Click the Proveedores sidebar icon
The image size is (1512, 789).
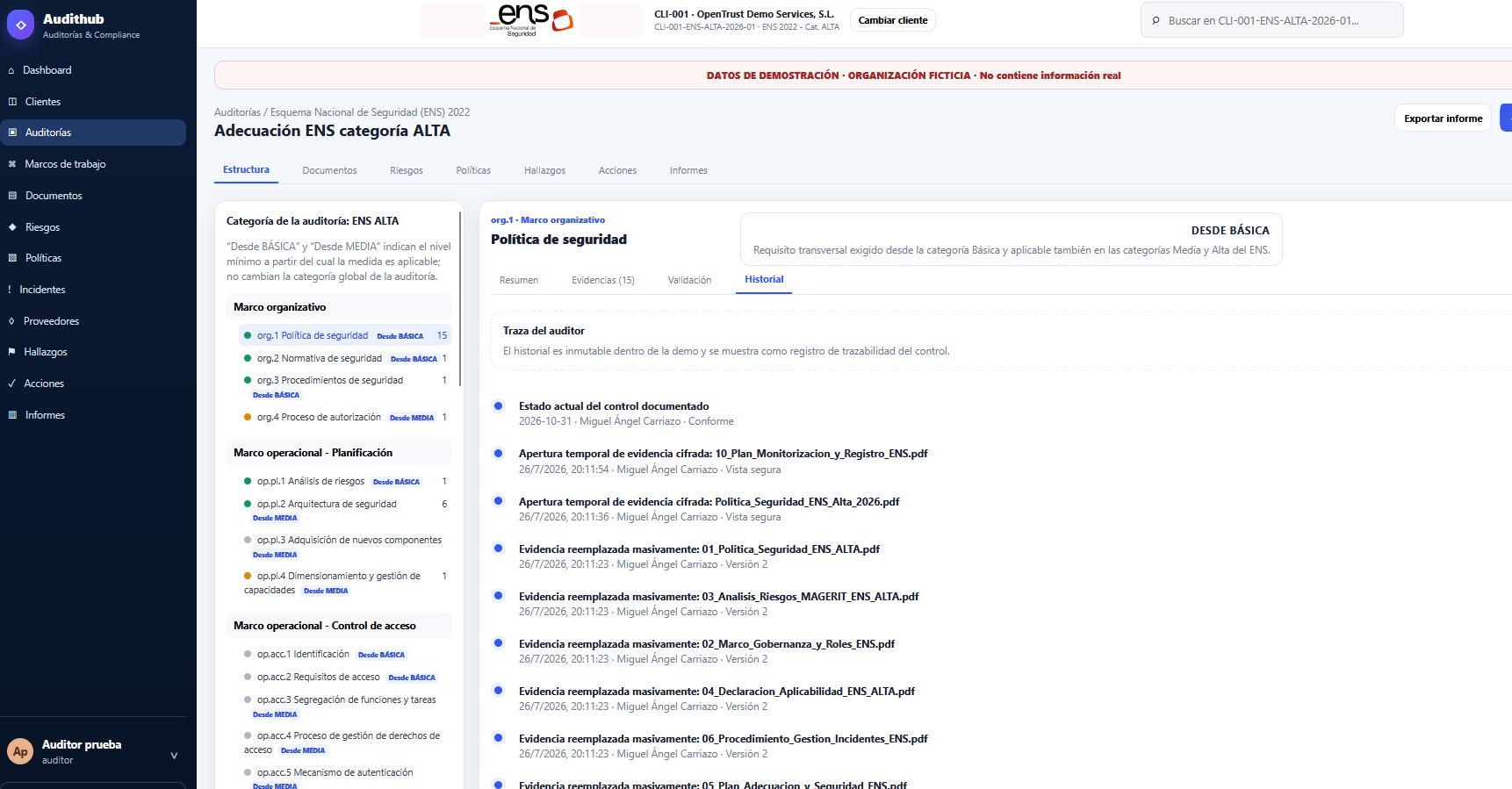pyautogui.click(x=11, y=321)
